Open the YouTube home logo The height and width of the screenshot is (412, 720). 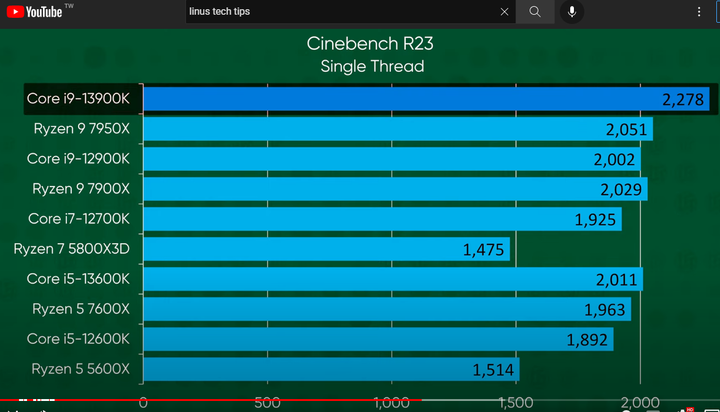(x=34, y=11)
